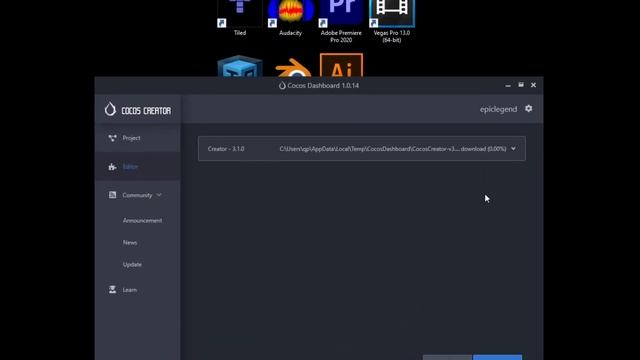Click the Creator - 3.1.0 version label
The width and height of the screenshot is (640, 360).
coord(226,149)
